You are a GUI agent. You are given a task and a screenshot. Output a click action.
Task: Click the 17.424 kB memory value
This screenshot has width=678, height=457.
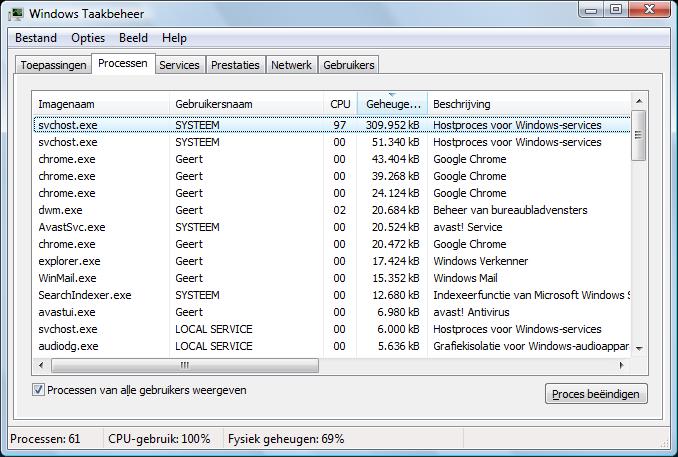coord(396,261)
